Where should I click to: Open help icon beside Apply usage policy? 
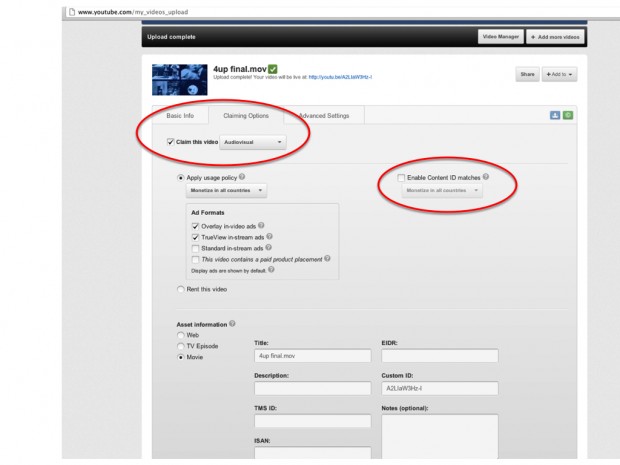242,177
